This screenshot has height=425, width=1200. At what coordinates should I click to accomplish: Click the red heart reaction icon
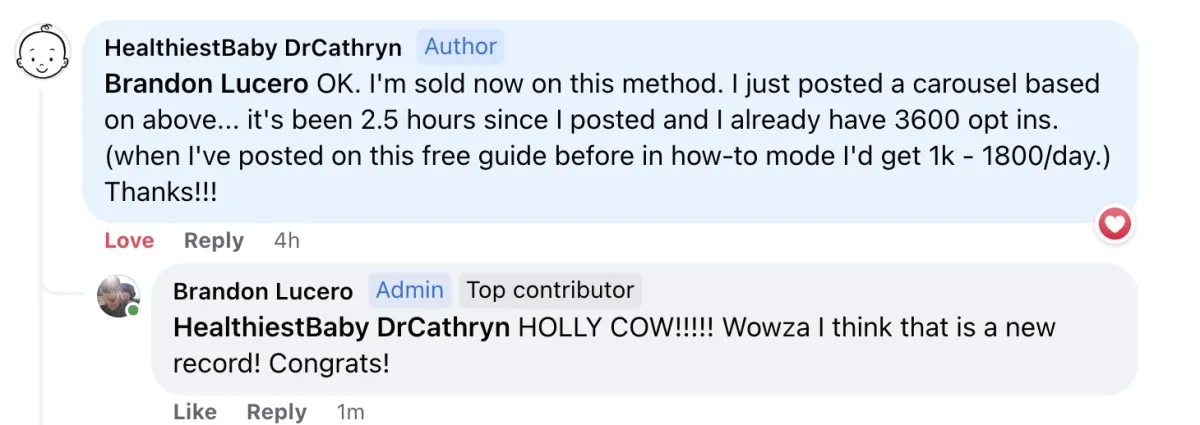1114,225
